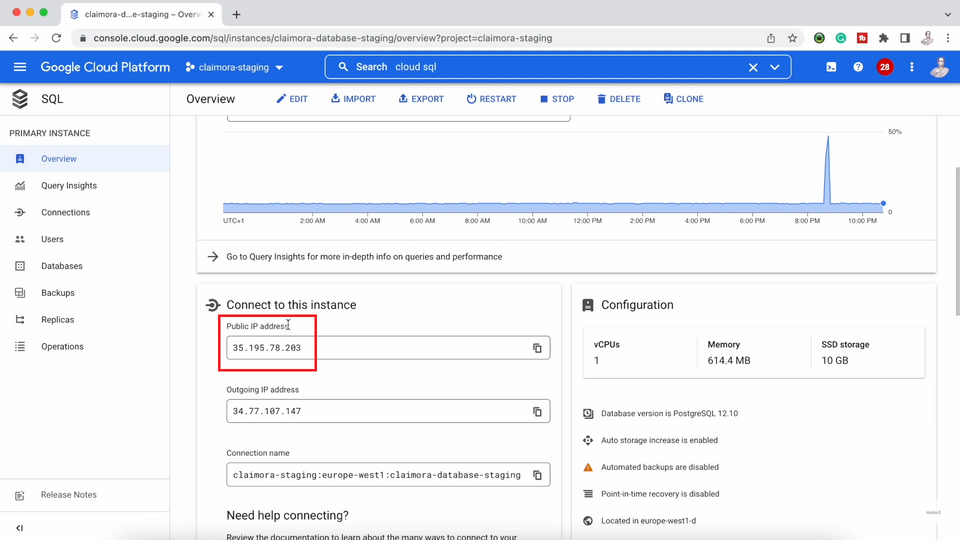Copy the Outgoing IP address
The image size is (960, 540).
tap(537, 411)
